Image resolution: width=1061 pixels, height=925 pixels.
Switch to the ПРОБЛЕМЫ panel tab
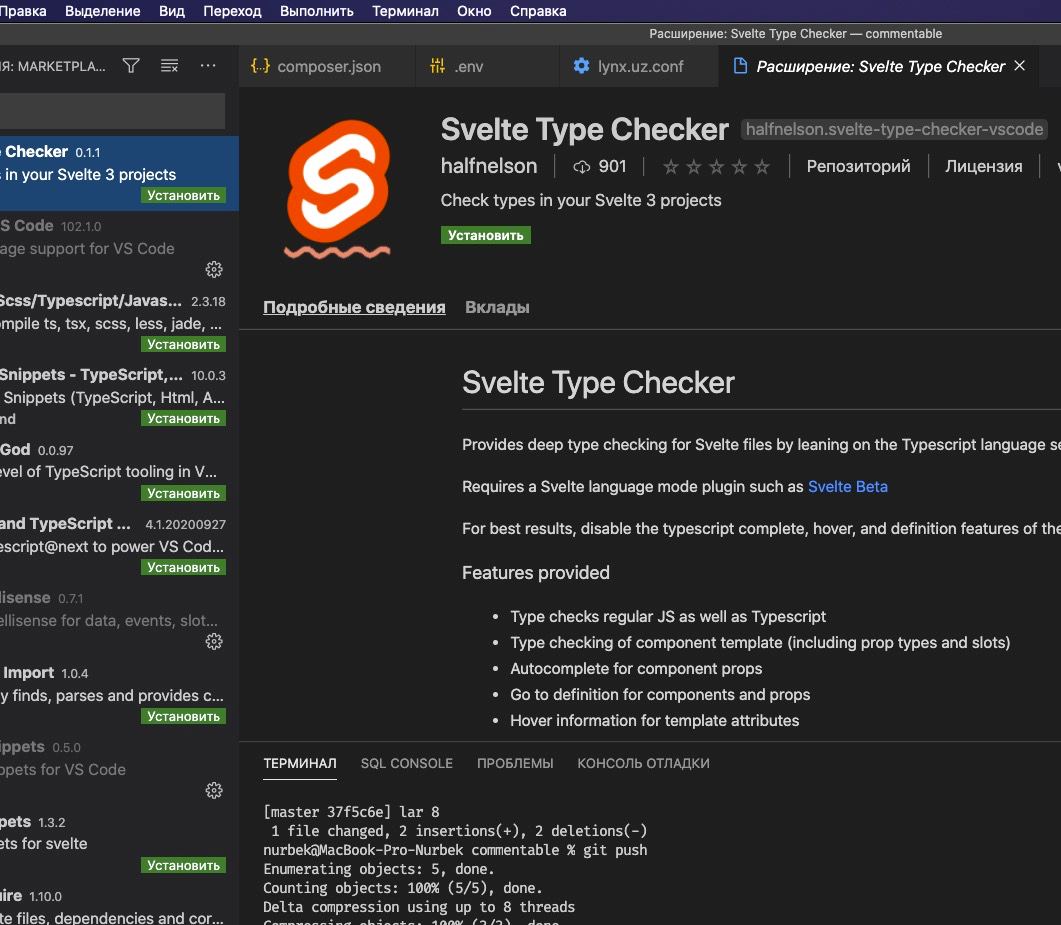click(515, 763)
